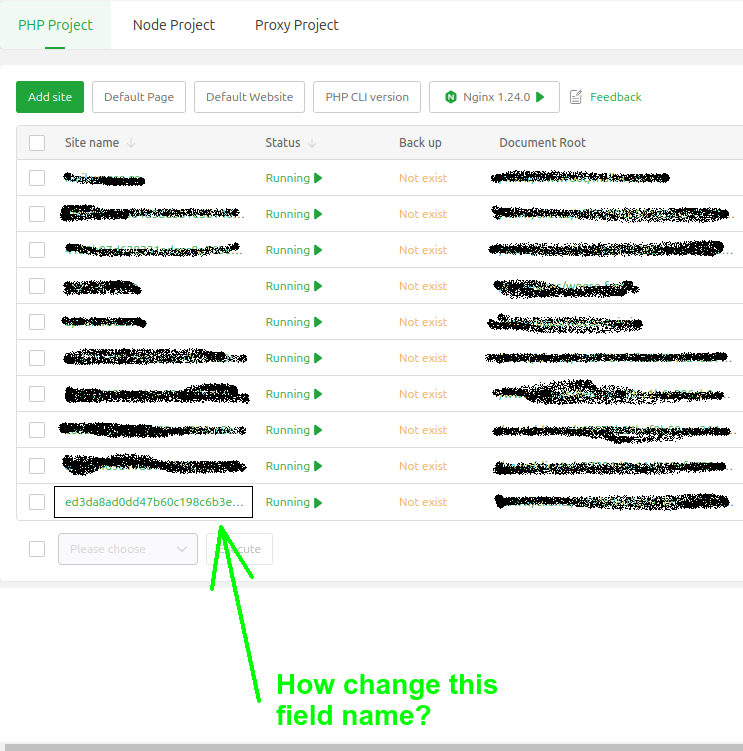The height and width of the screenshot is (751, 743).
Task: Open the Node Project tab
Action: pyautogui.click(x=173, y=25)
